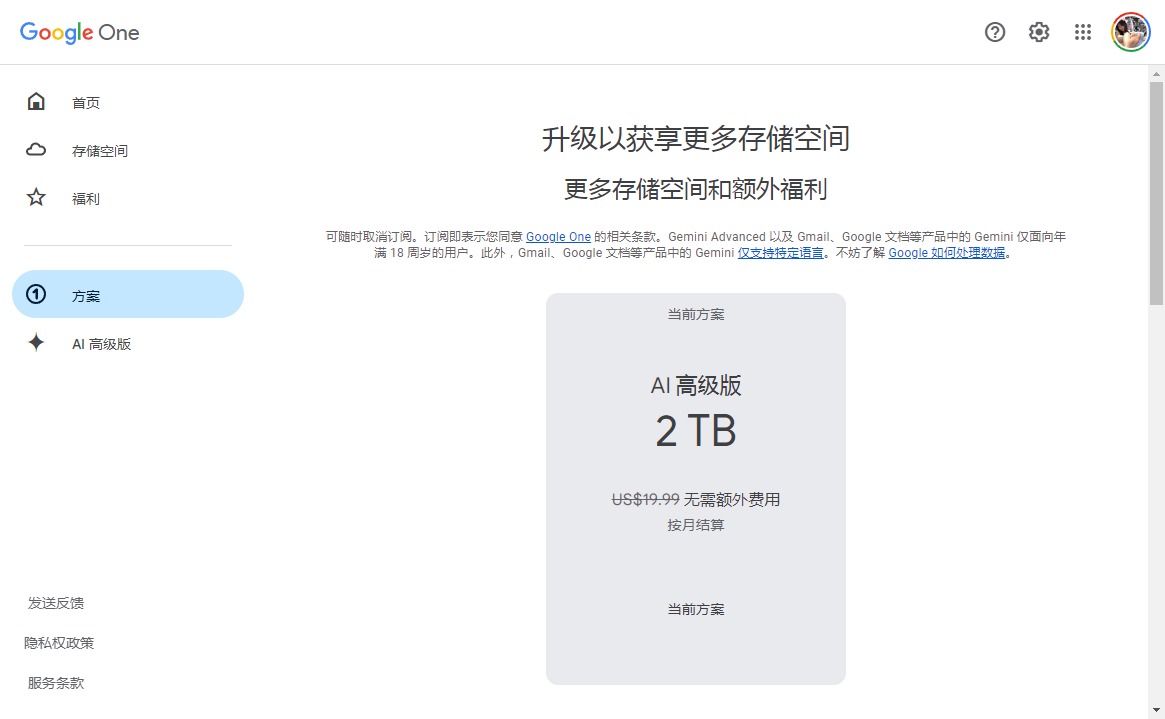Open the Google apps grid

tap(1083, 32)
